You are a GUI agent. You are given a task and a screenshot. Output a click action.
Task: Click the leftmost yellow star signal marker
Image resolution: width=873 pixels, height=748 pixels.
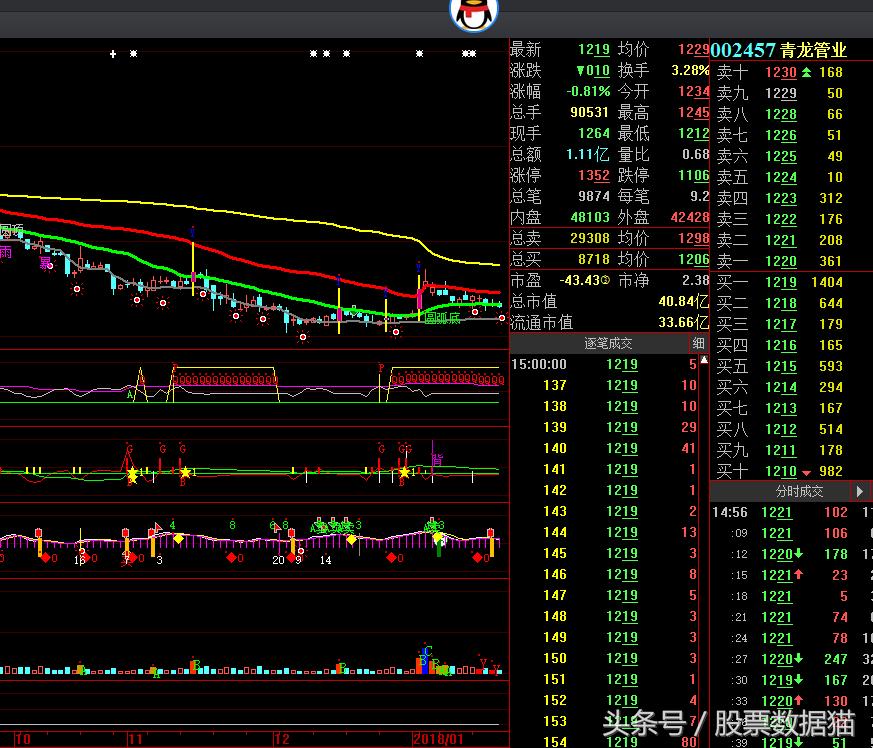tap(131, 473)
